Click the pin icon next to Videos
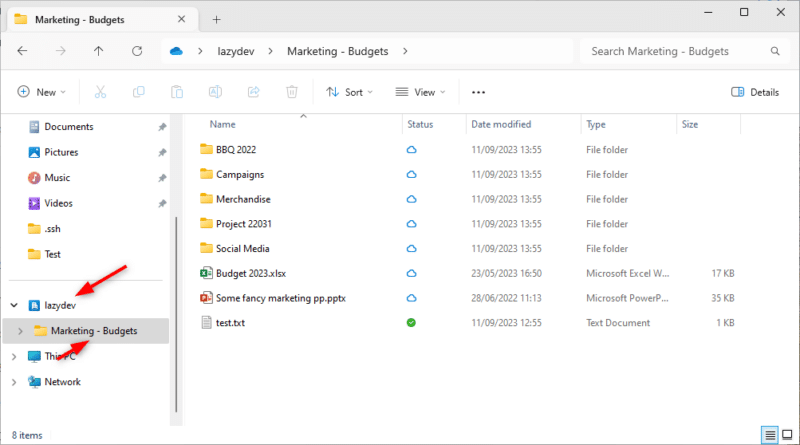The width and height of the screenshot is (800, 445). [x=162, y=203]
